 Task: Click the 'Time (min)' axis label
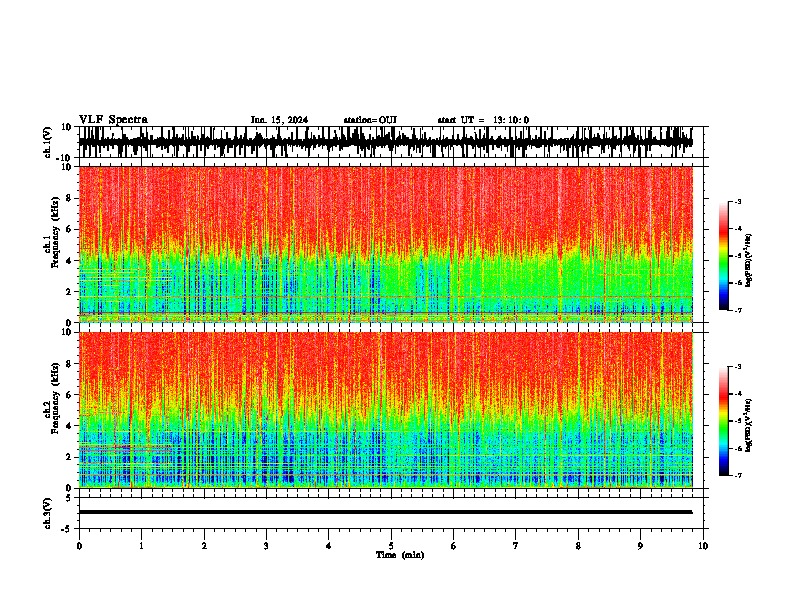pos(400,555)
